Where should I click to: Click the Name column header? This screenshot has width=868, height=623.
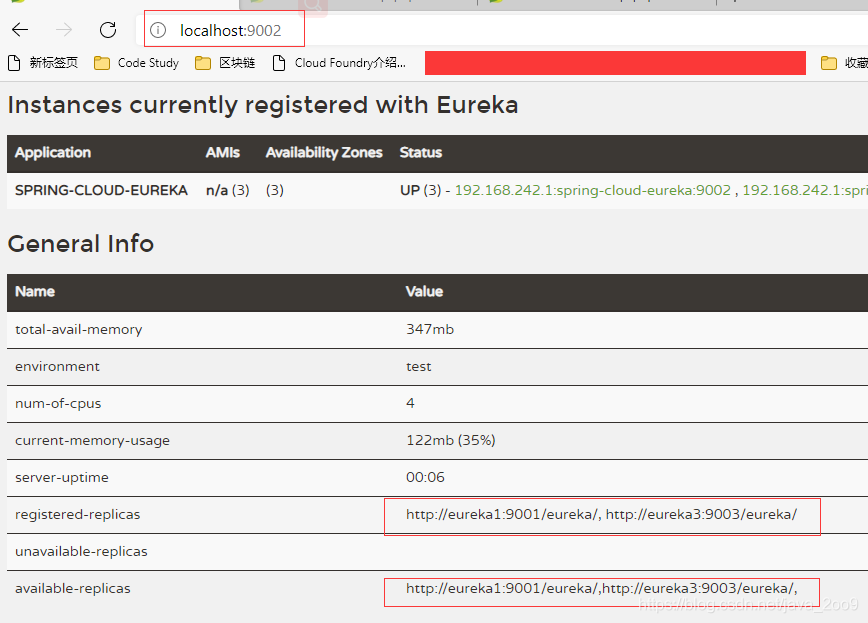click(x=35, y=291)
